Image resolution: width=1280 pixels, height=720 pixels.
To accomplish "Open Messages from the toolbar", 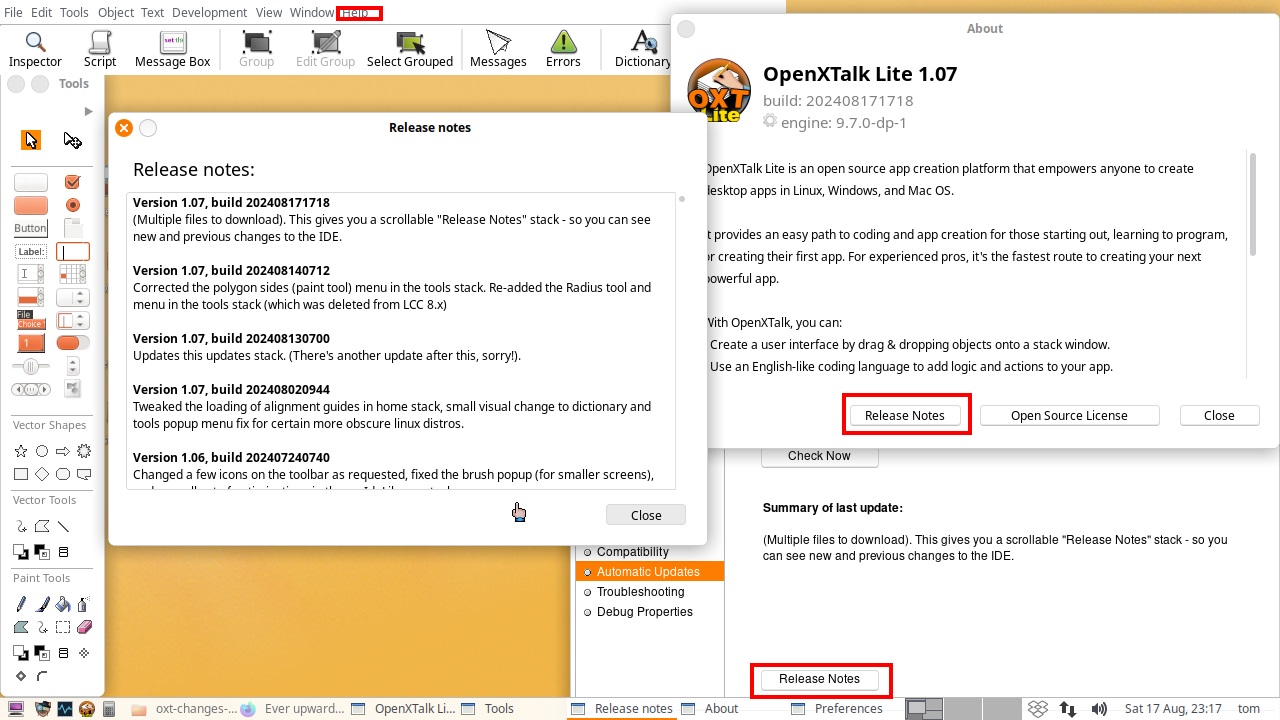I will [498, 49].
